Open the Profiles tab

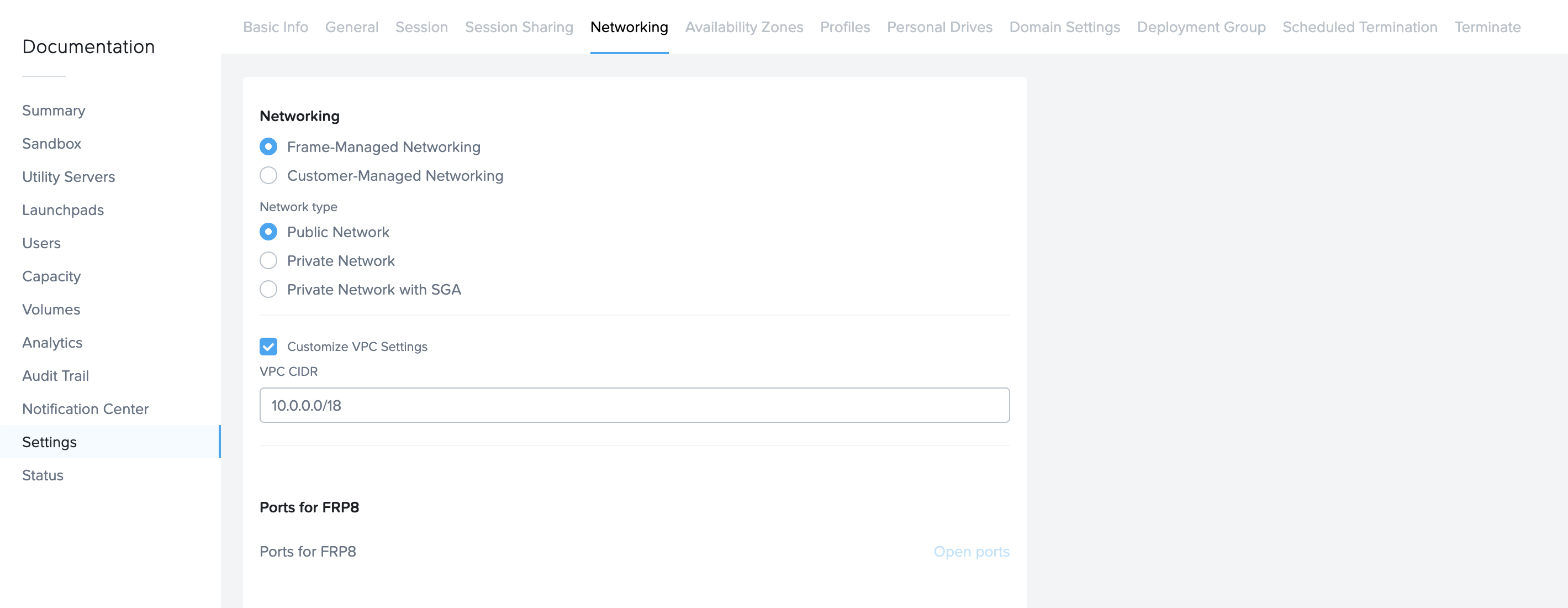[x=845, y=27]
